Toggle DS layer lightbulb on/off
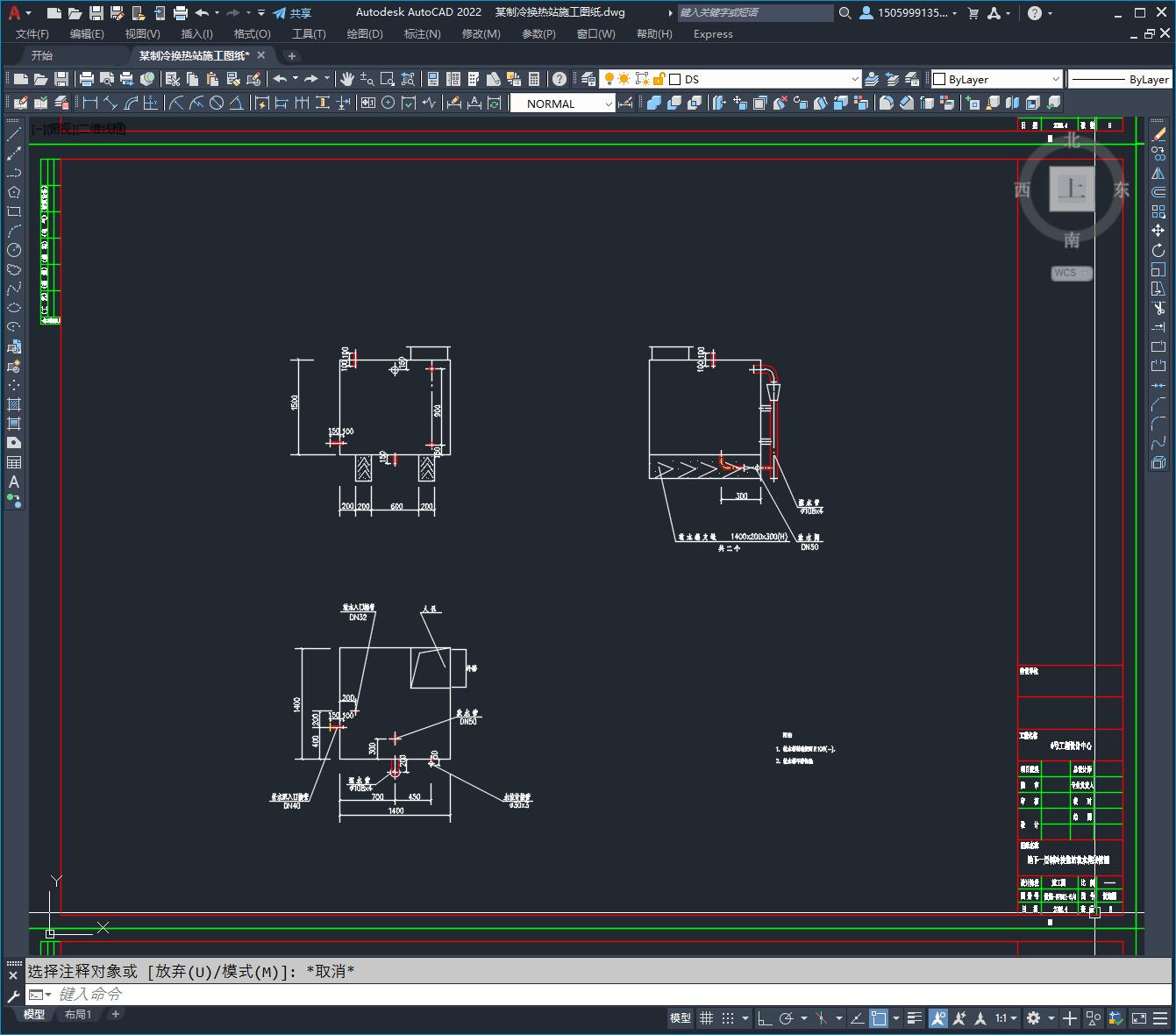Screen dimensions: 1176x1035 609,79
